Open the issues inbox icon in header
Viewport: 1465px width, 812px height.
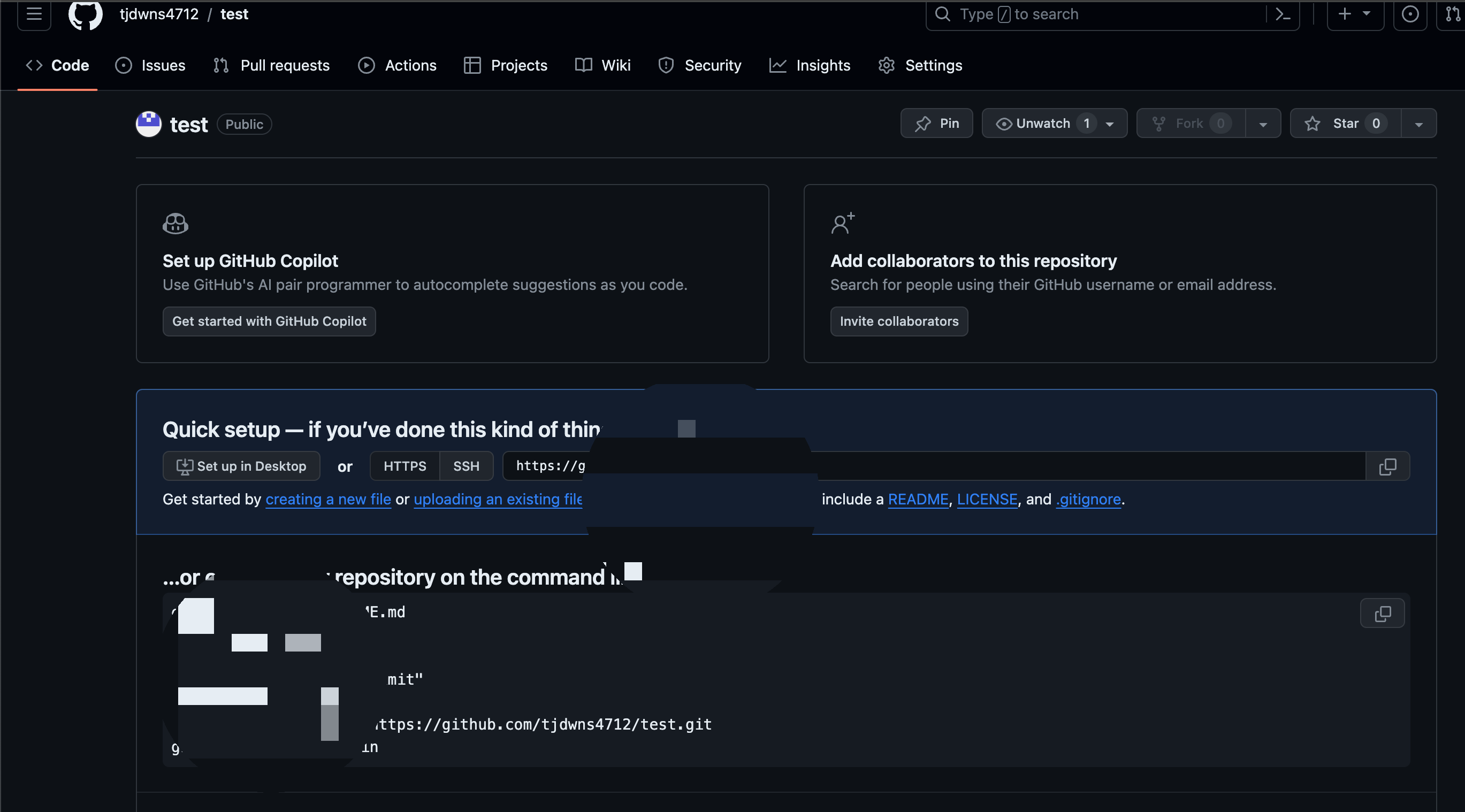pos(1410,14)
